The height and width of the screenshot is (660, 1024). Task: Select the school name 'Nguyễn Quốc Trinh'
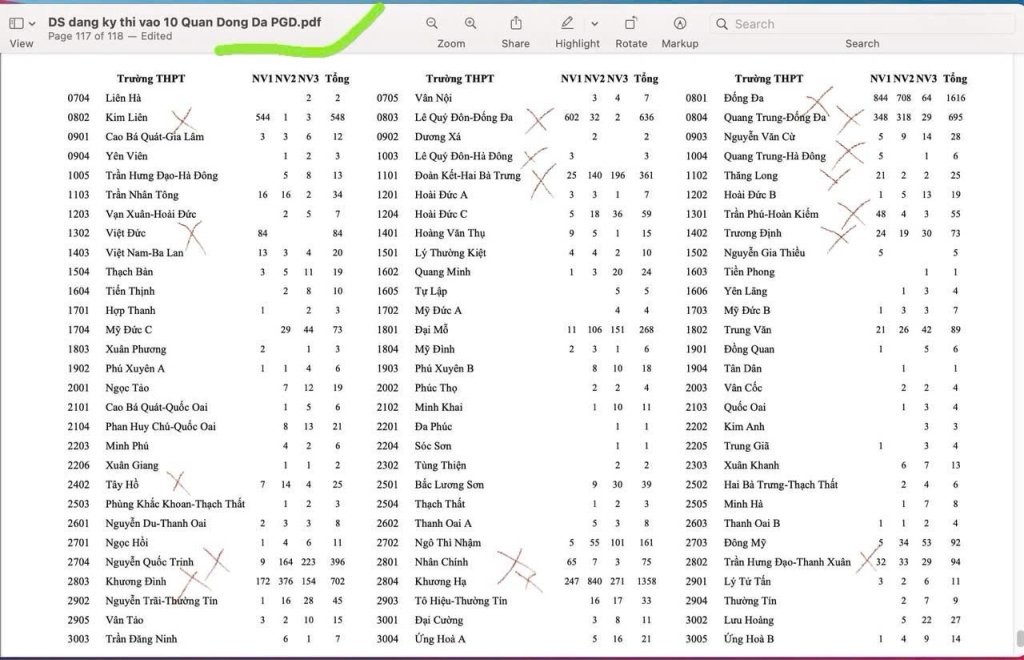pos(150,562)
